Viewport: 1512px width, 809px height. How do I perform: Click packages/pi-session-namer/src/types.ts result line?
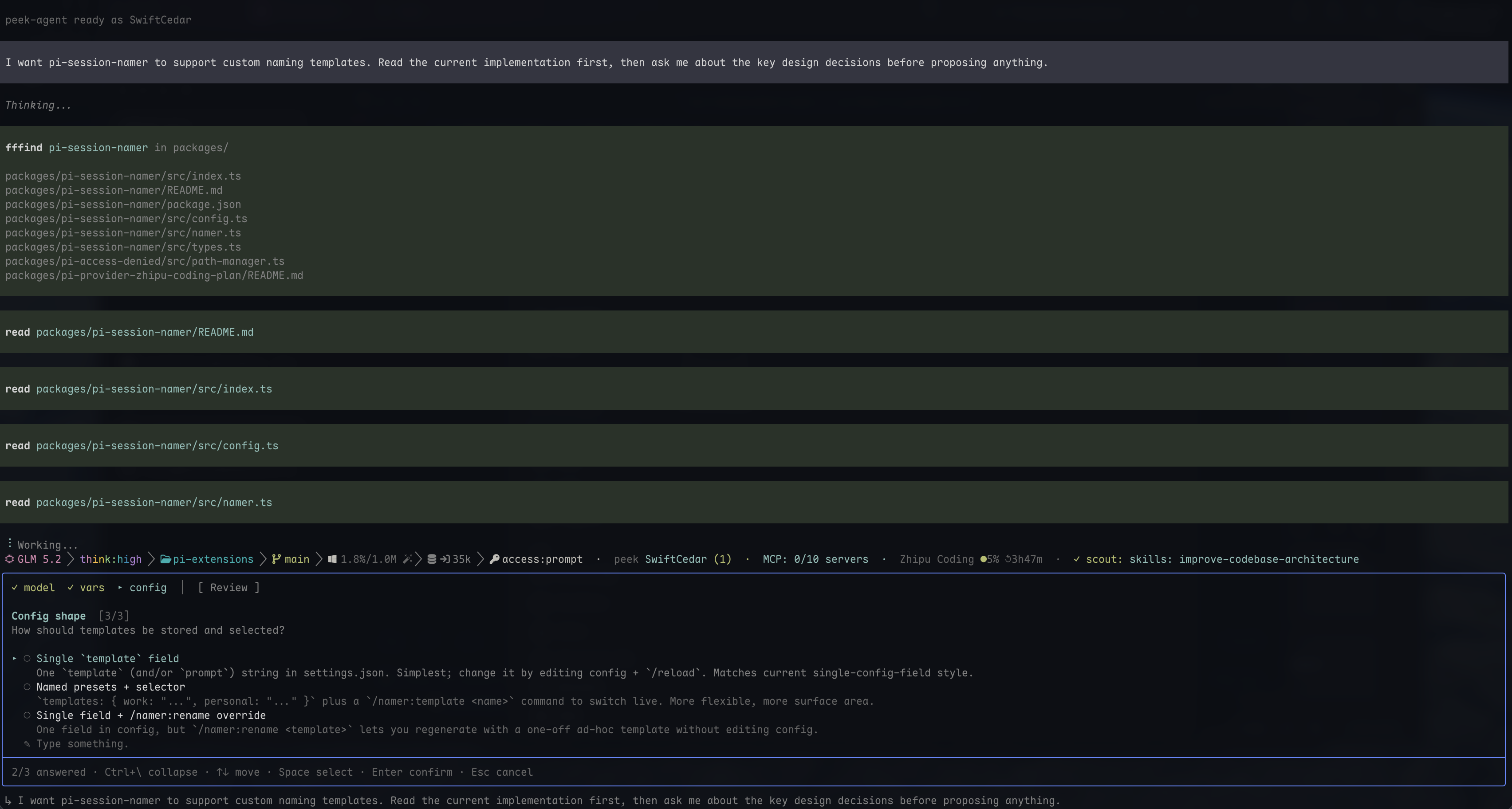[123, 247]
